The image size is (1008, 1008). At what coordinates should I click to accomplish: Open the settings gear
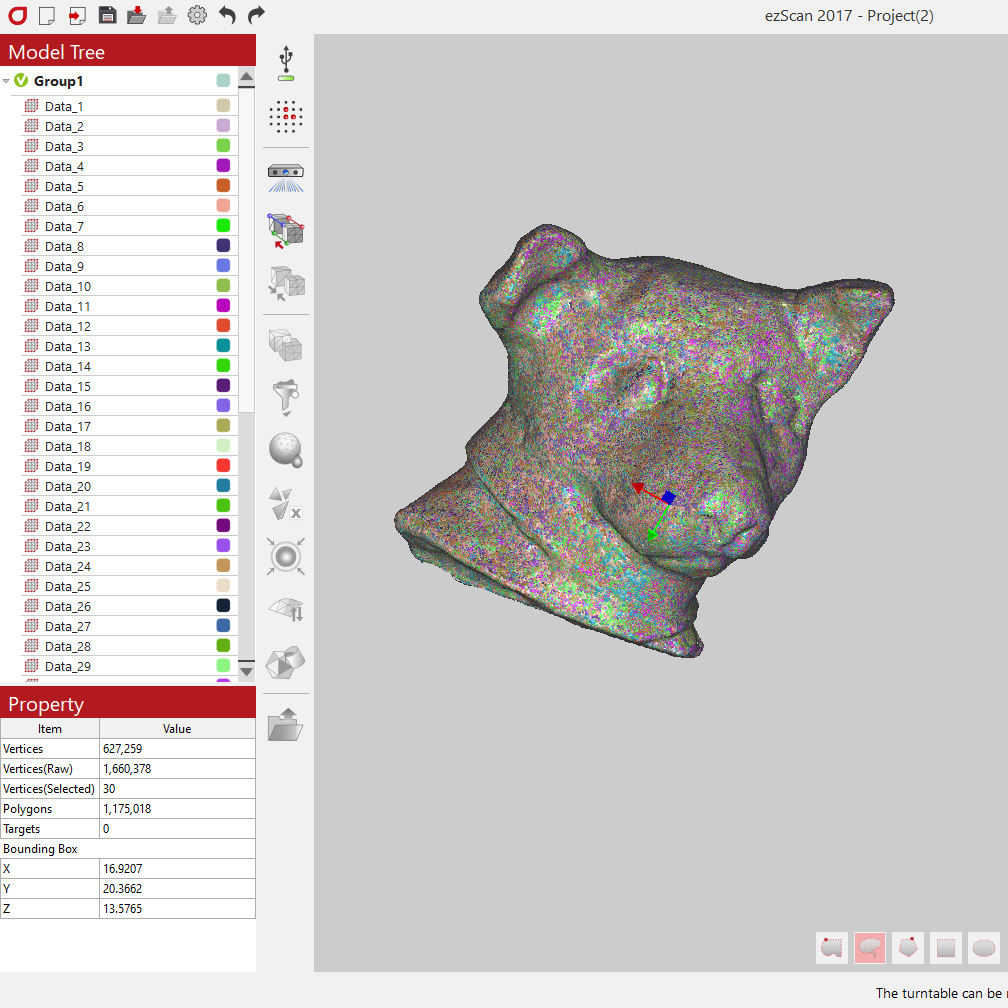[197, 15]
